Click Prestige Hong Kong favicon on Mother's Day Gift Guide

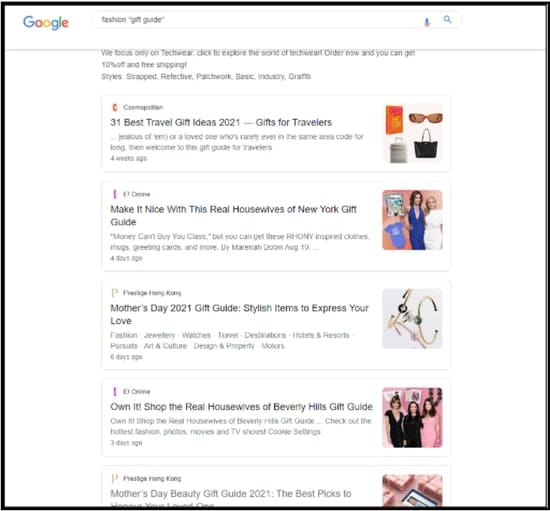click(x=115, y=293)
